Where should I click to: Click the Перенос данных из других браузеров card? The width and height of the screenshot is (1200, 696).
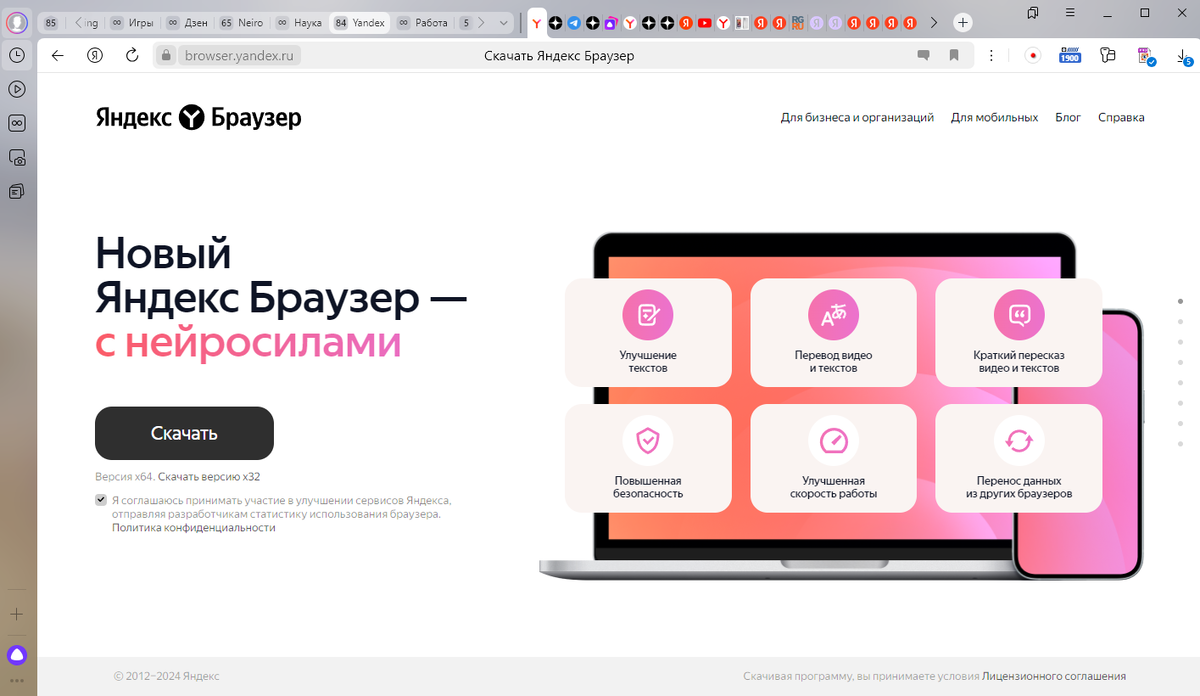click(x=1018, y=458)
